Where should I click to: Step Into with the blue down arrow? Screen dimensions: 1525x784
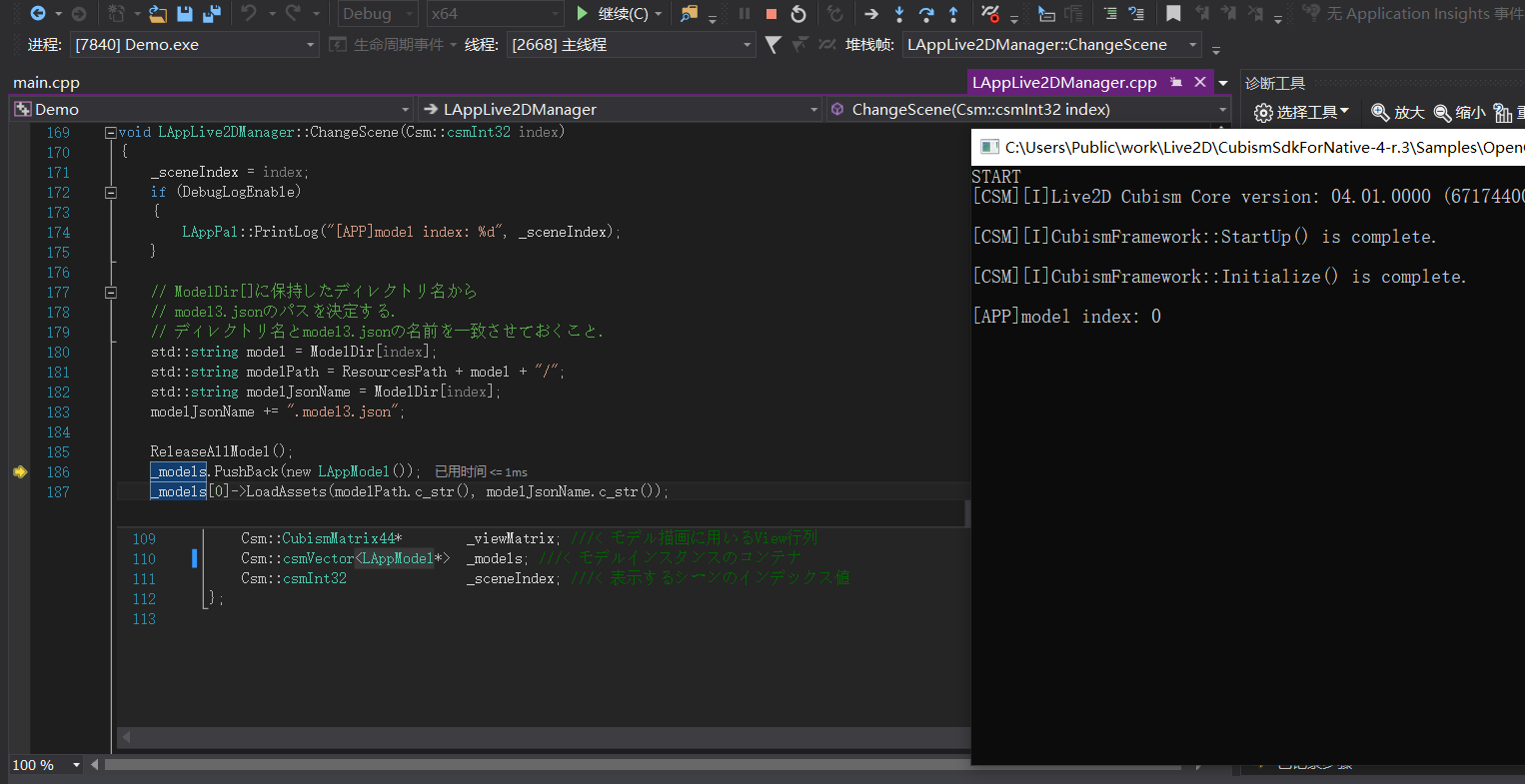(x=899, y=14)
